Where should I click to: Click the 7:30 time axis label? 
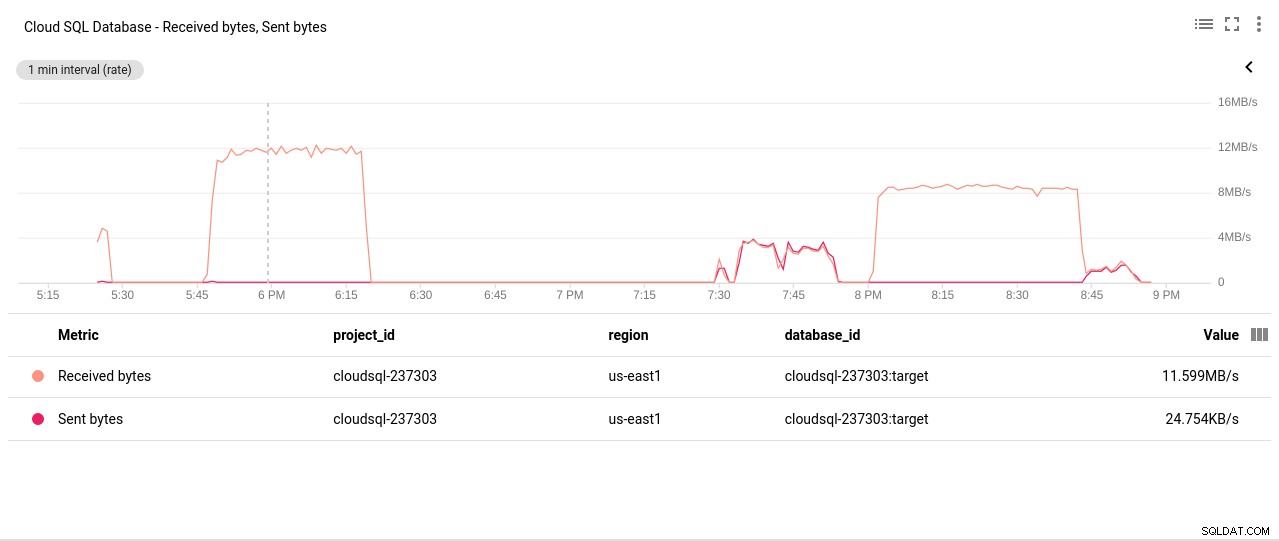click(719, 295)
